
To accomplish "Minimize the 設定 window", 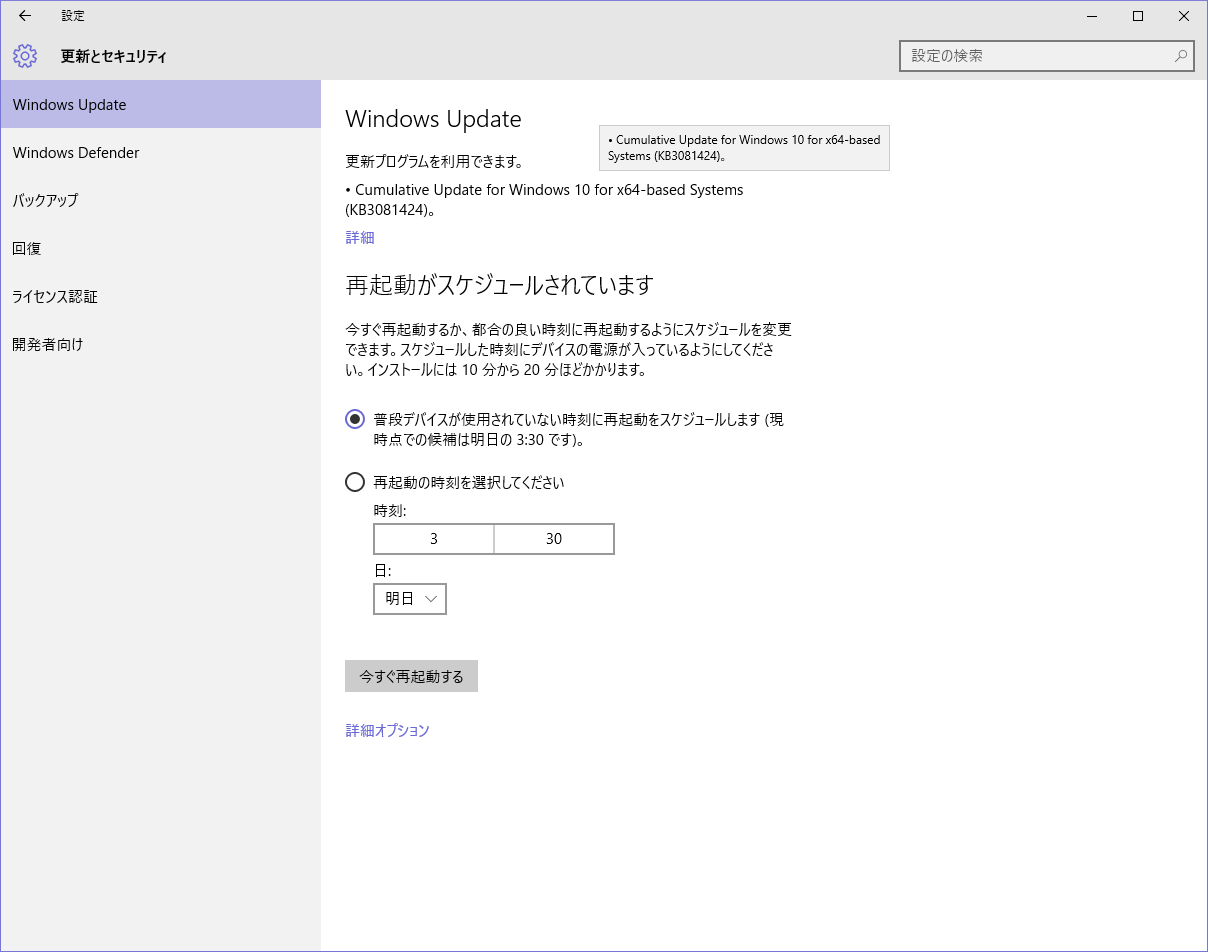I will 1092,16.
